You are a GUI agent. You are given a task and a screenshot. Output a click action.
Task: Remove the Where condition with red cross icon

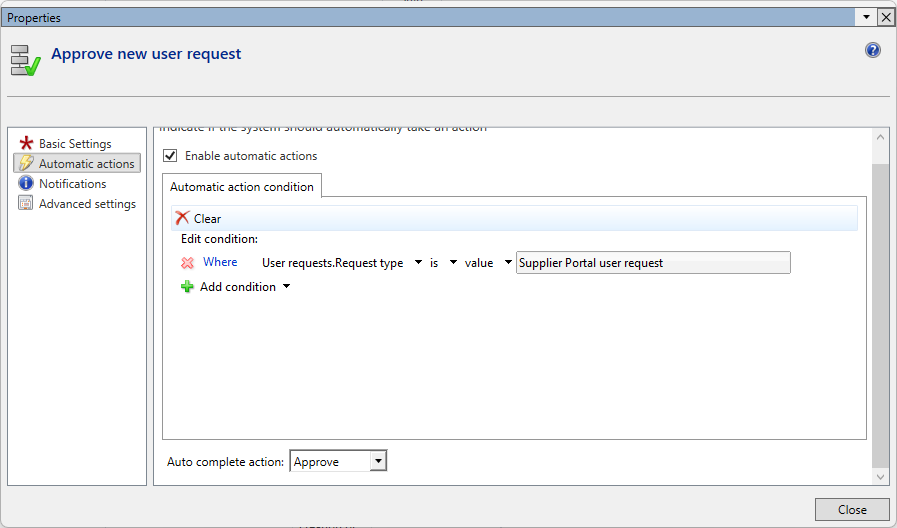[x=188, y=263]
